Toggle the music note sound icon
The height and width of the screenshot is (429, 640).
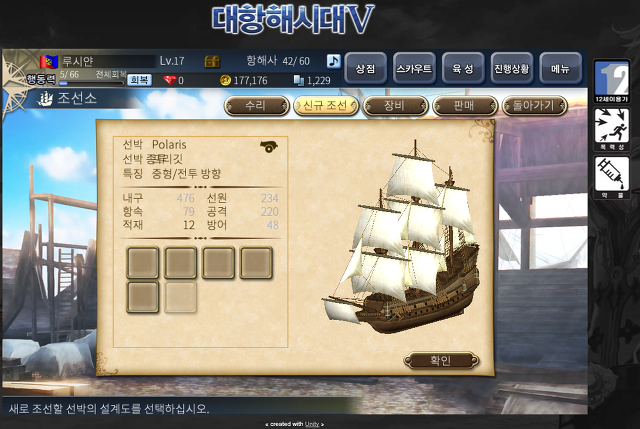click(333, 61)
